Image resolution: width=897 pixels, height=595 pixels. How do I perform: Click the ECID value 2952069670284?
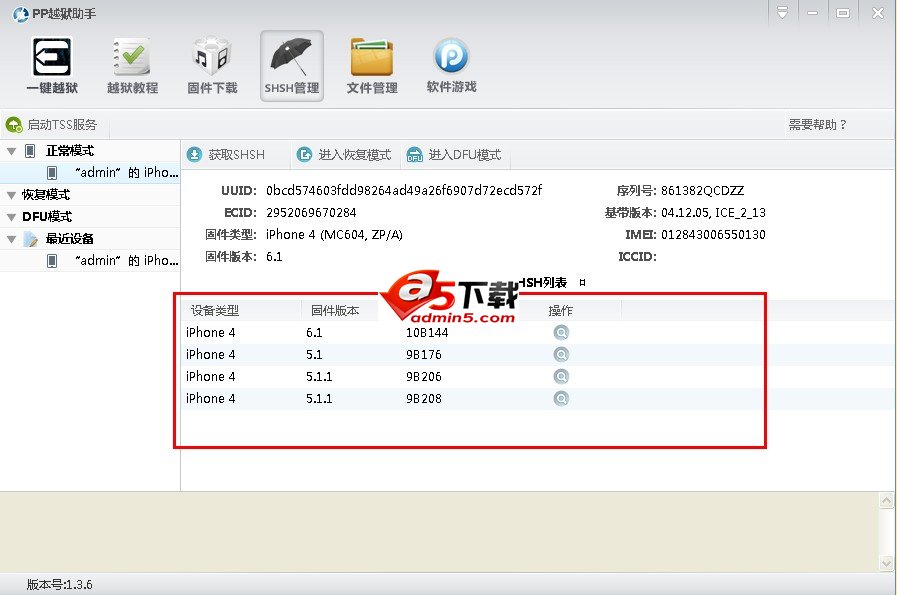[311, 213]
